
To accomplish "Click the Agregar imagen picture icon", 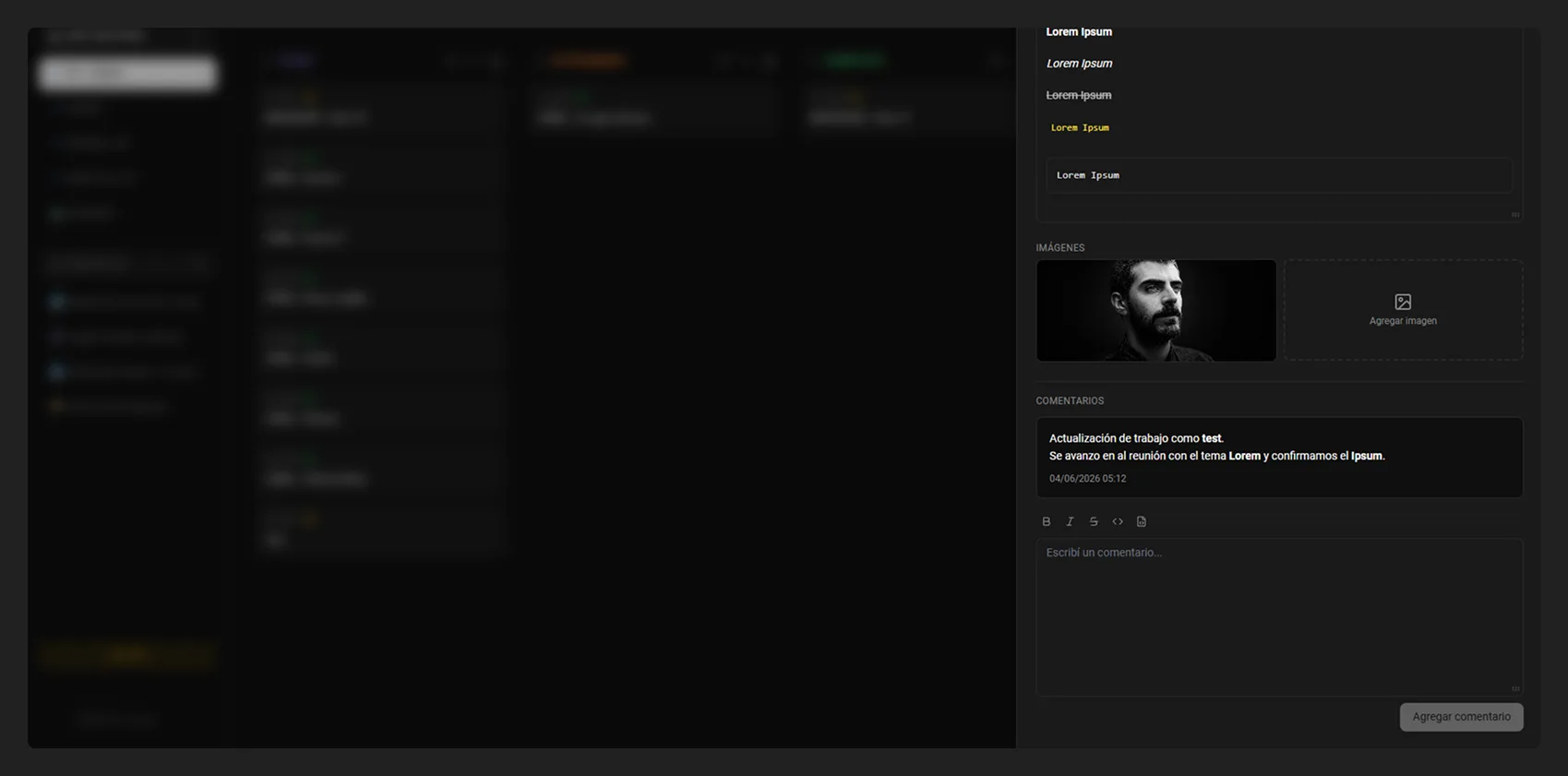I will pos(1403,302).
